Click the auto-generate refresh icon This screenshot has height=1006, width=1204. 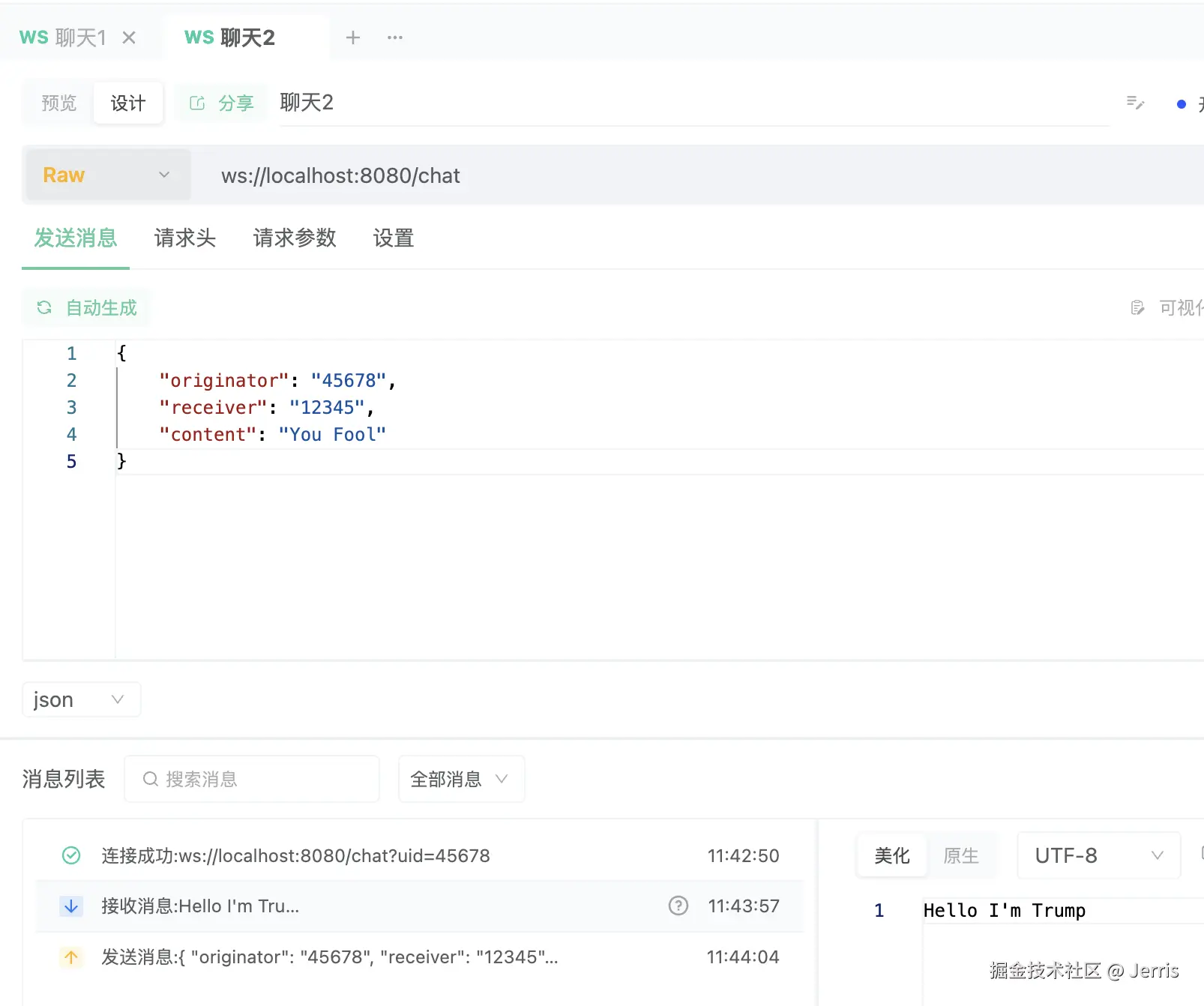point(44,307)
